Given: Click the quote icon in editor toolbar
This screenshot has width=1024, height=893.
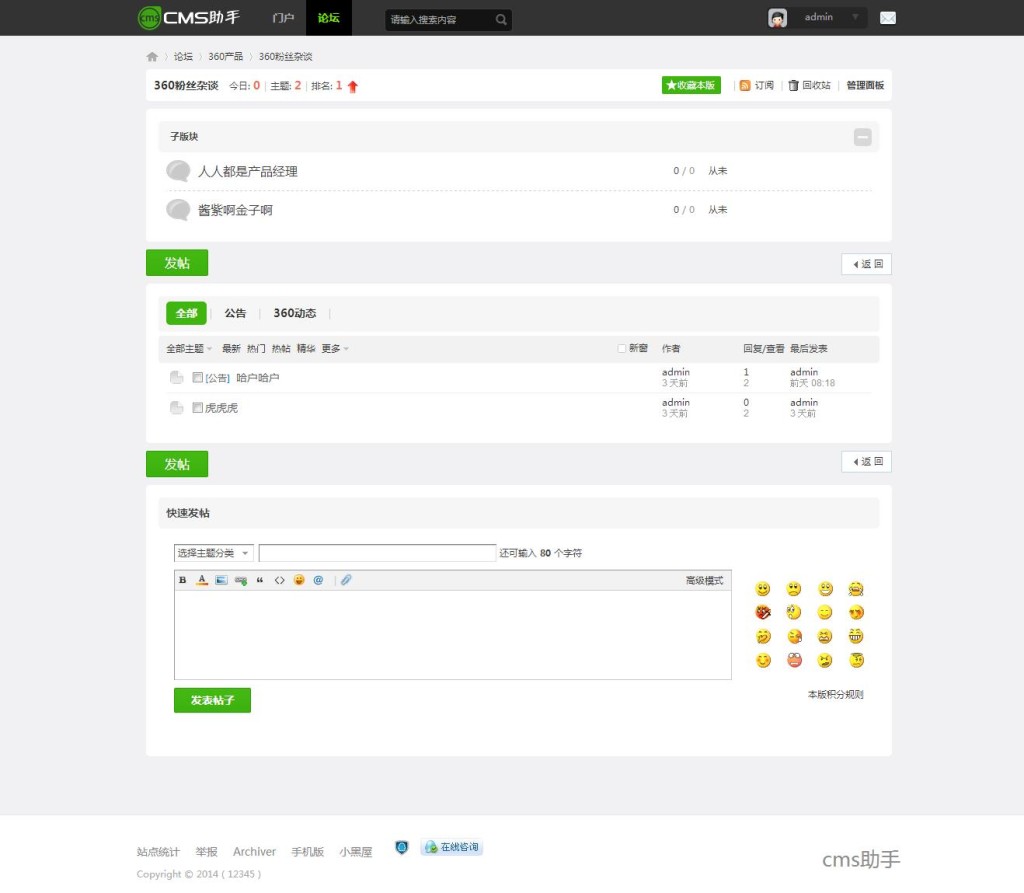Looking at the screenshot, I should point(260,580).
